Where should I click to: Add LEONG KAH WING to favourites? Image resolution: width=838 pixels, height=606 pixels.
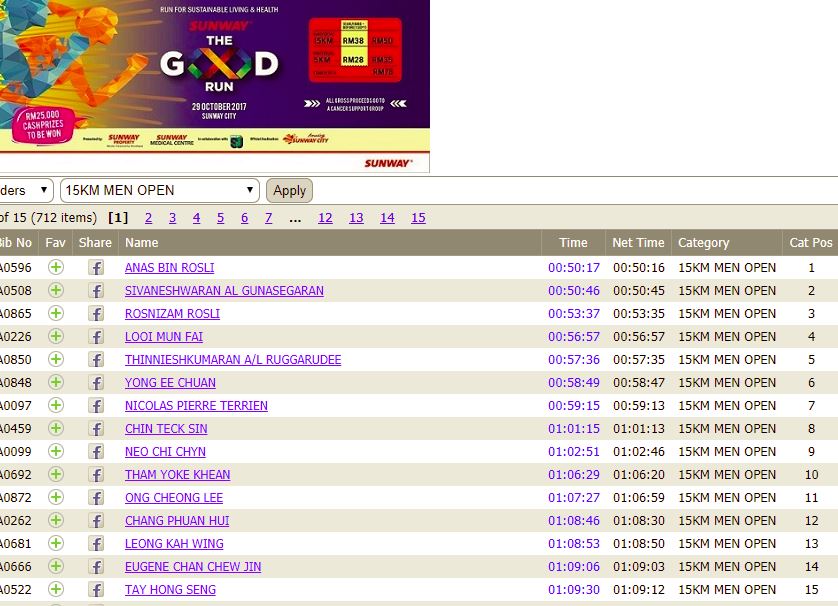[56, 543]
